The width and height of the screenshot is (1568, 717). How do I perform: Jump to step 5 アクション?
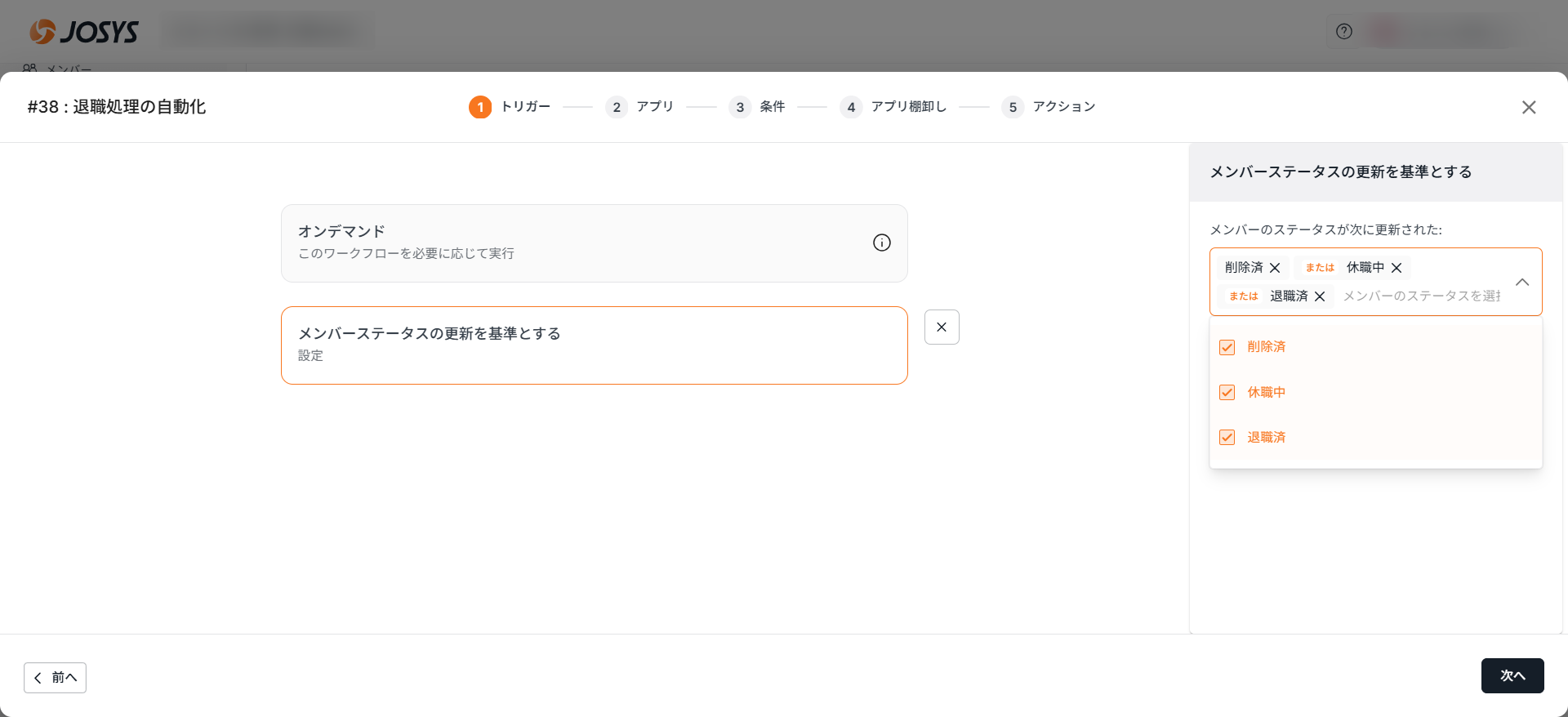click(x=1049, y=107)
